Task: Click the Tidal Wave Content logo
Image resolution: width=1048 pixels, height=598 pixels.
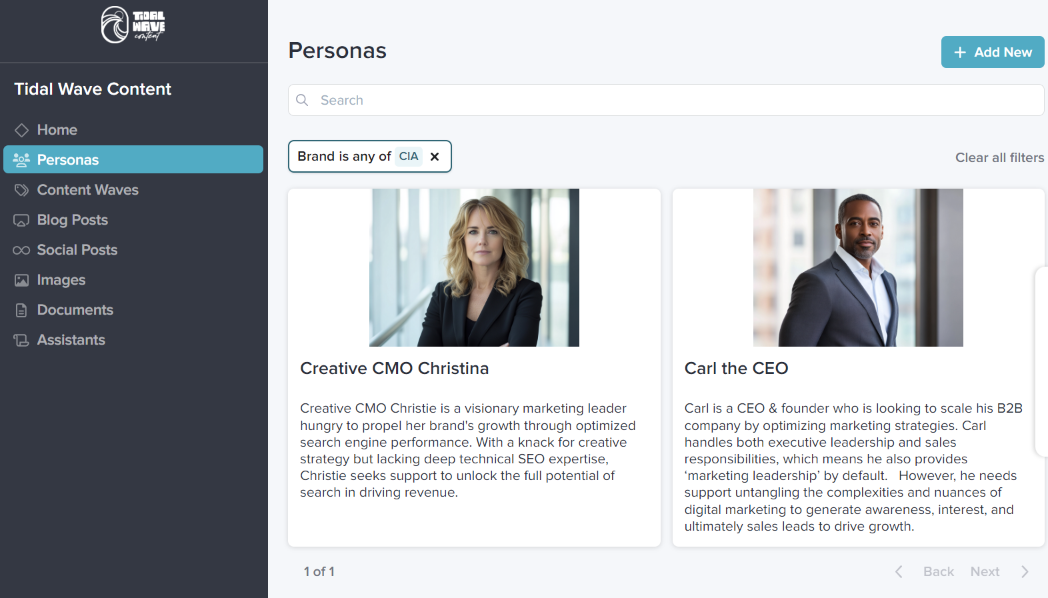Action: 133,25
